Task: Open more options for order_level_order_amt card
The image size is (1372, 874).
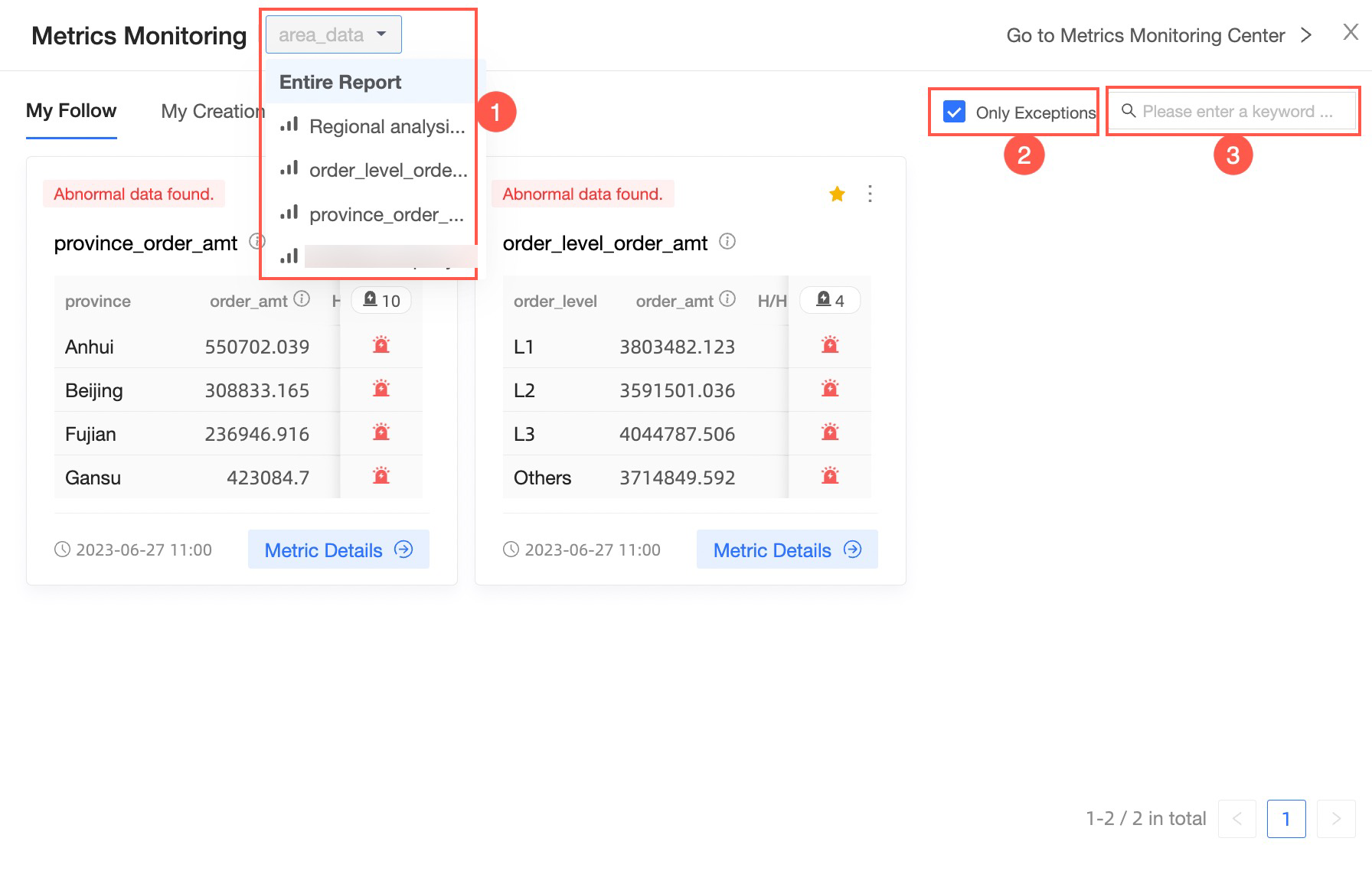Action: click(x=870, y=194)
